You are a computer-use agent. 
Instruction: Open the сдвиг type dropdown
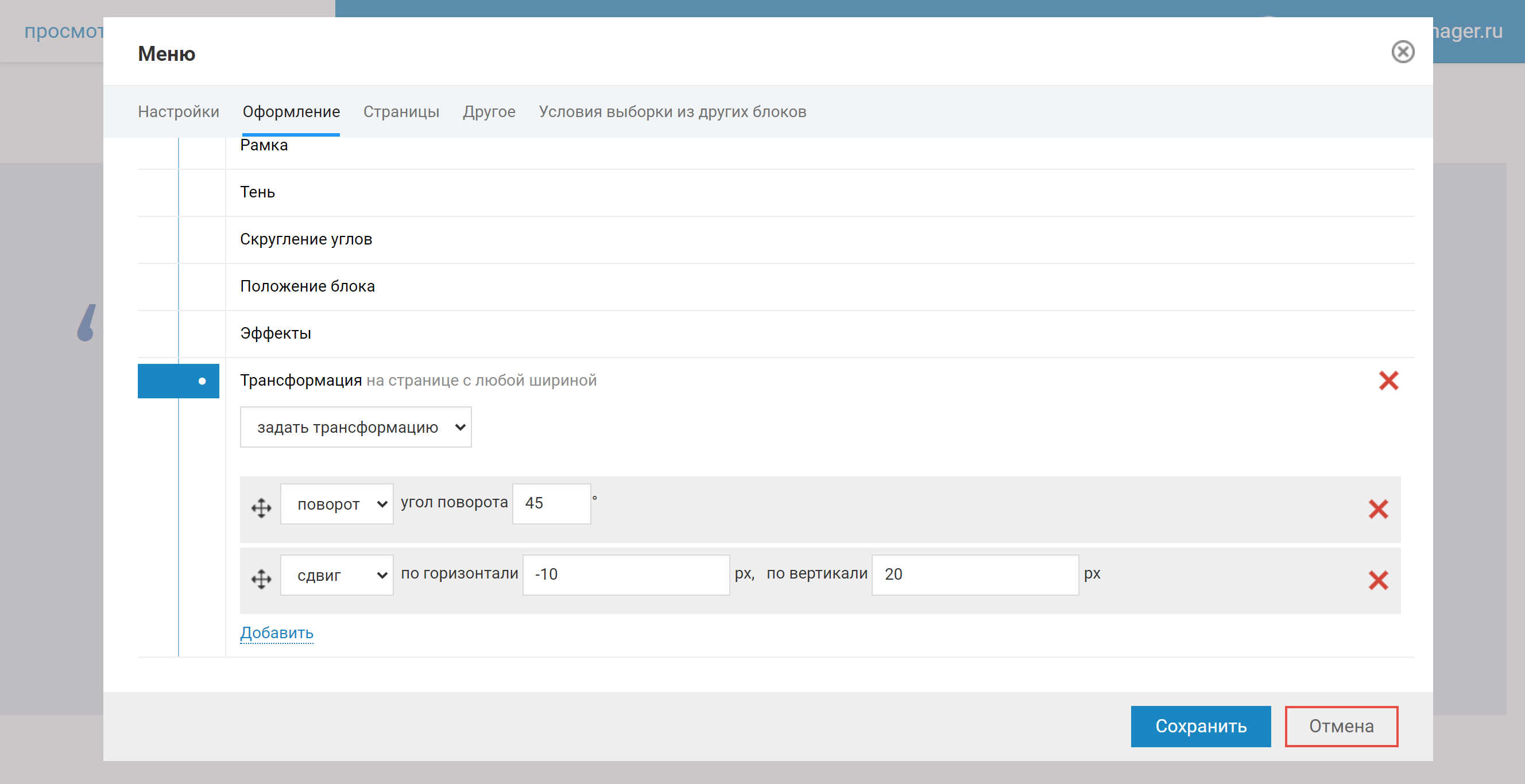(336, 575)
